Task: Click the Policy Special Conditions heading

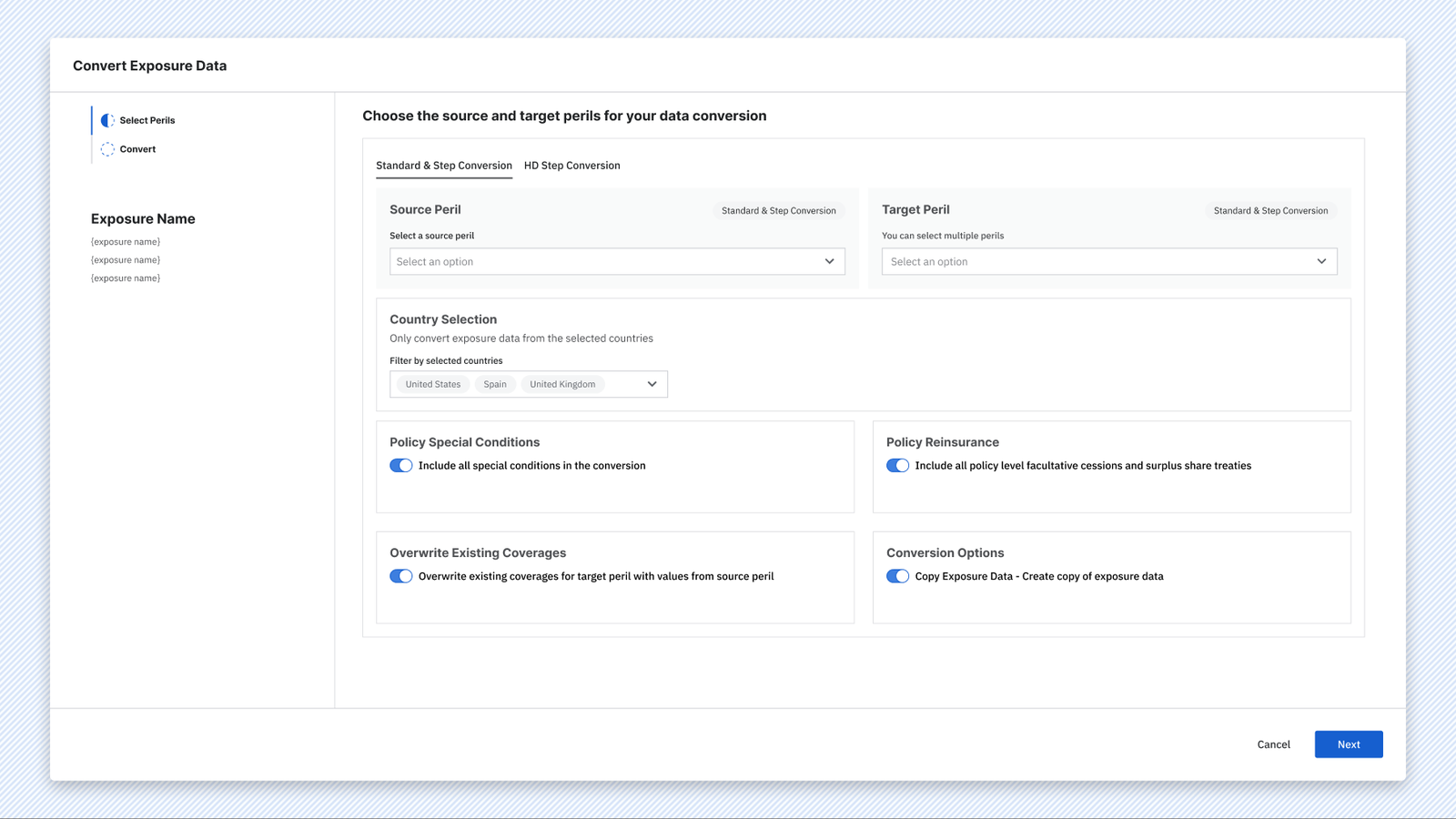Action: (465, 442)
